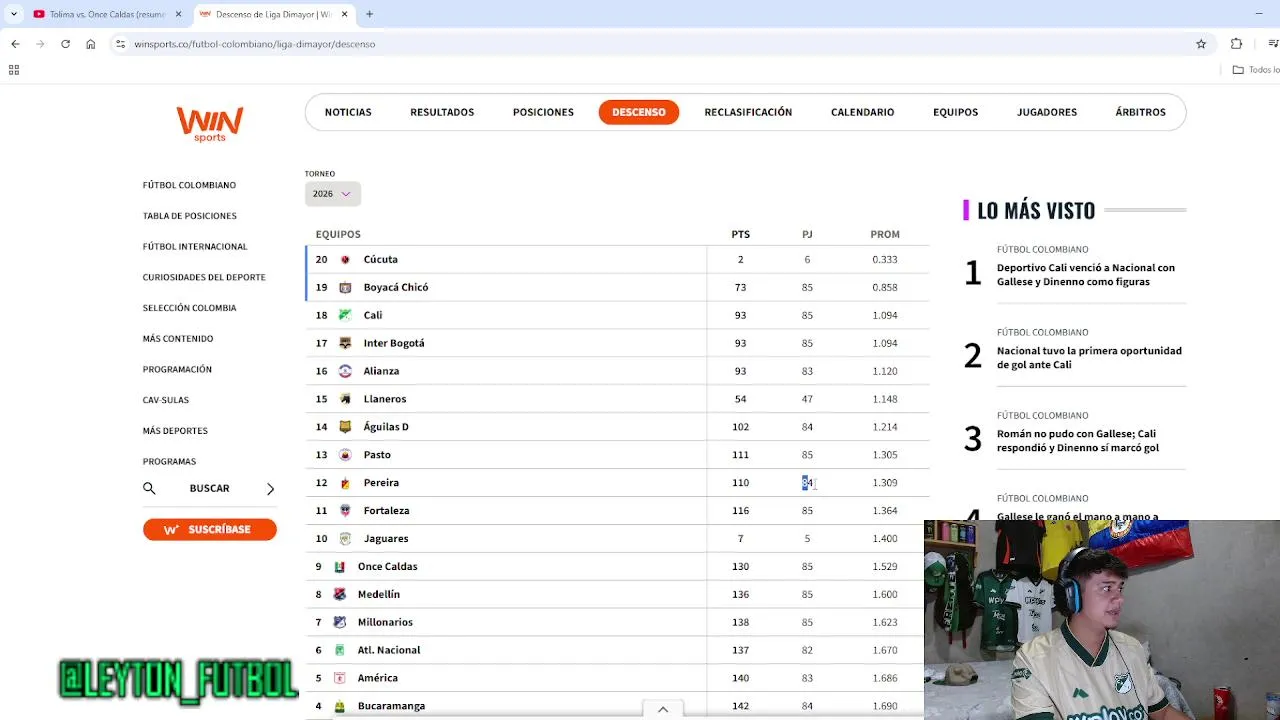Expand the BUSCAR arrow in sidebar
1280x720 pixels.
click(270, 489)
